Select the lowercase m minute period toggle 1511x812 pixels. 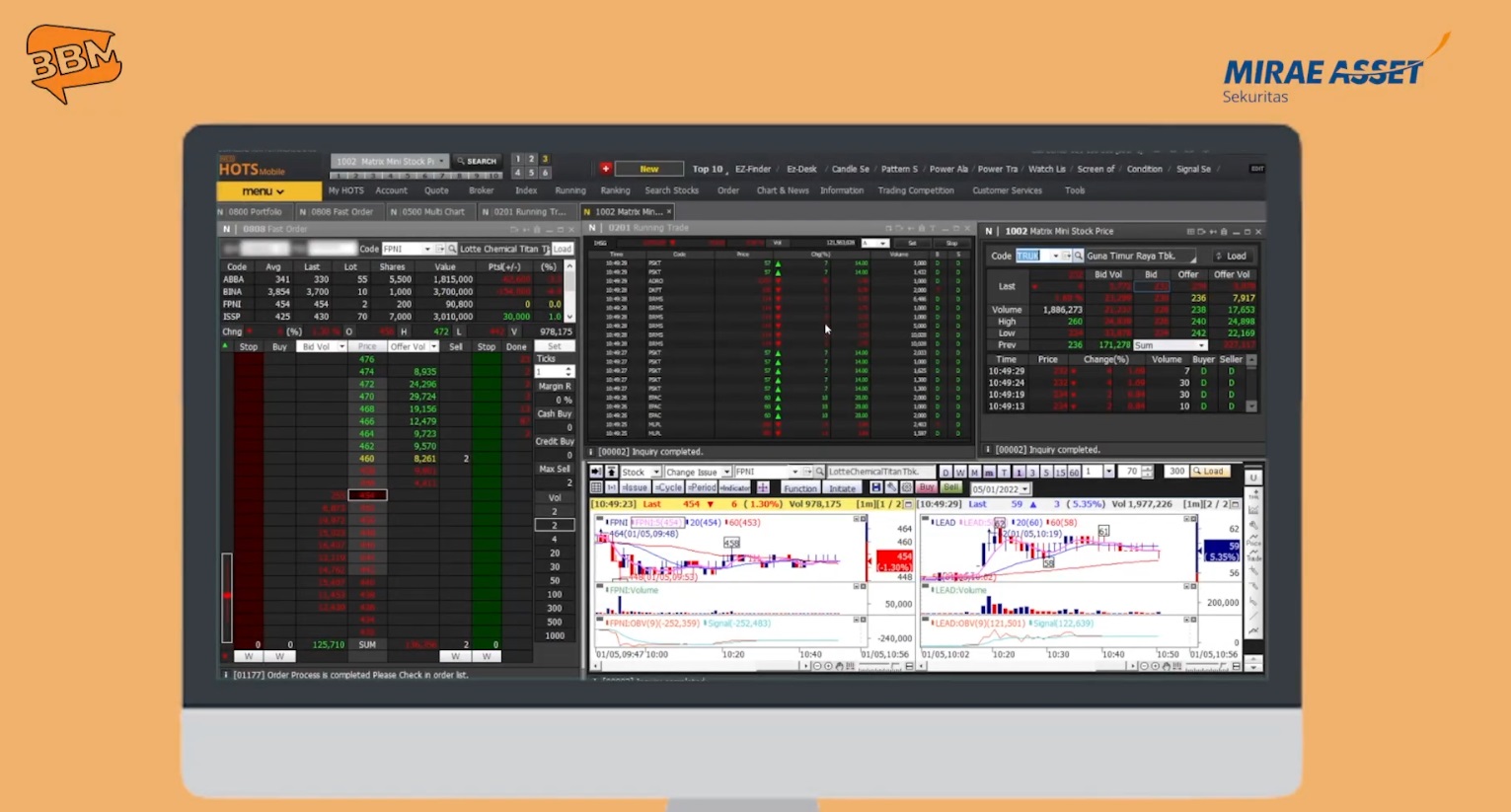pos(990,472)
